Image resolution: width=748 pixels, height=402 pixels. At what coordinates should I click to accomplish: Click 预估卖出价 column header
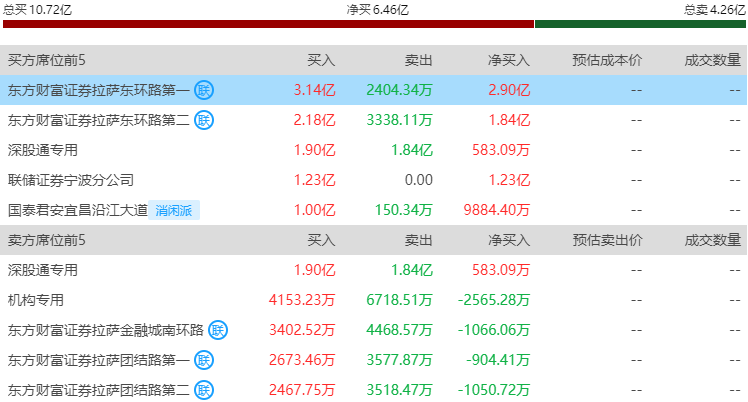point(607,240)
